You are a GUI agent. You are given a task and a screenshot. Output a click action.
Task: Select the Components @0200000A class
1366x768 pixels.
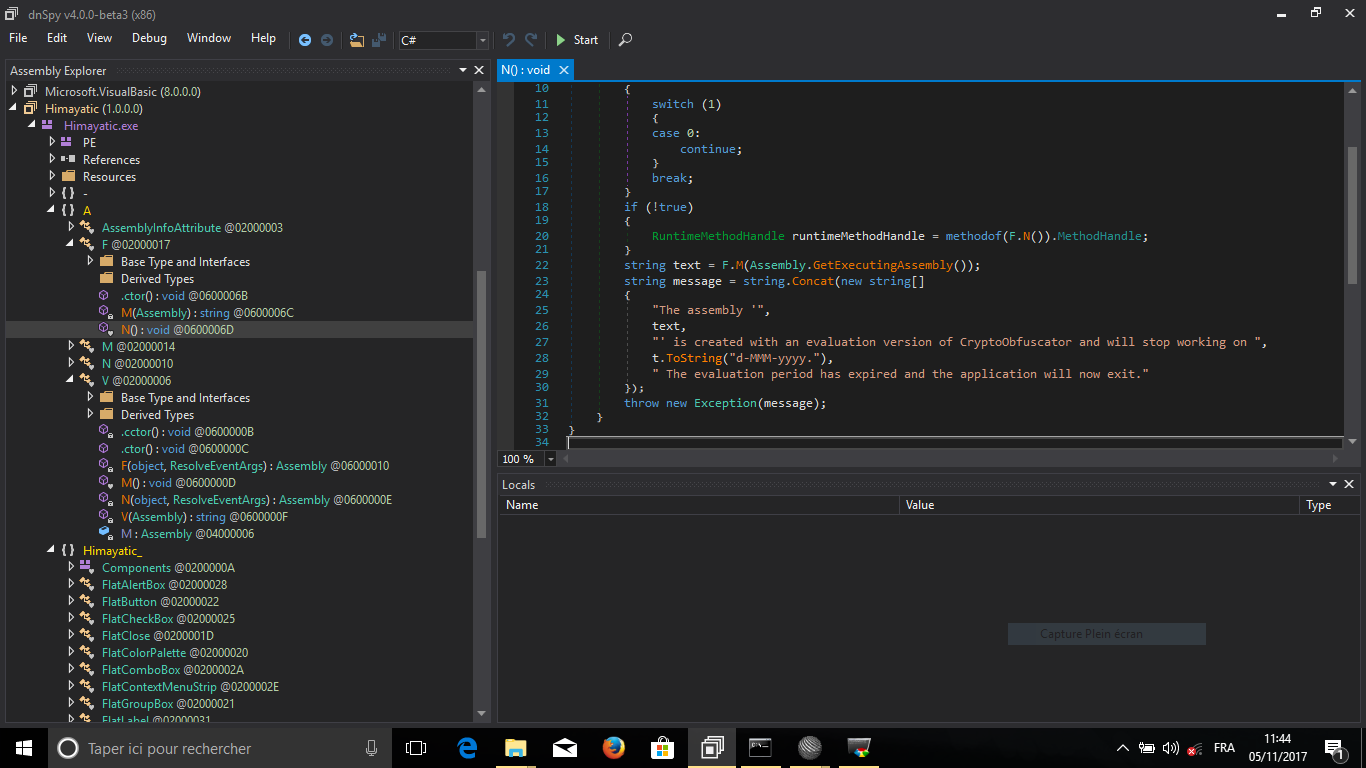[x=169, y=568]
